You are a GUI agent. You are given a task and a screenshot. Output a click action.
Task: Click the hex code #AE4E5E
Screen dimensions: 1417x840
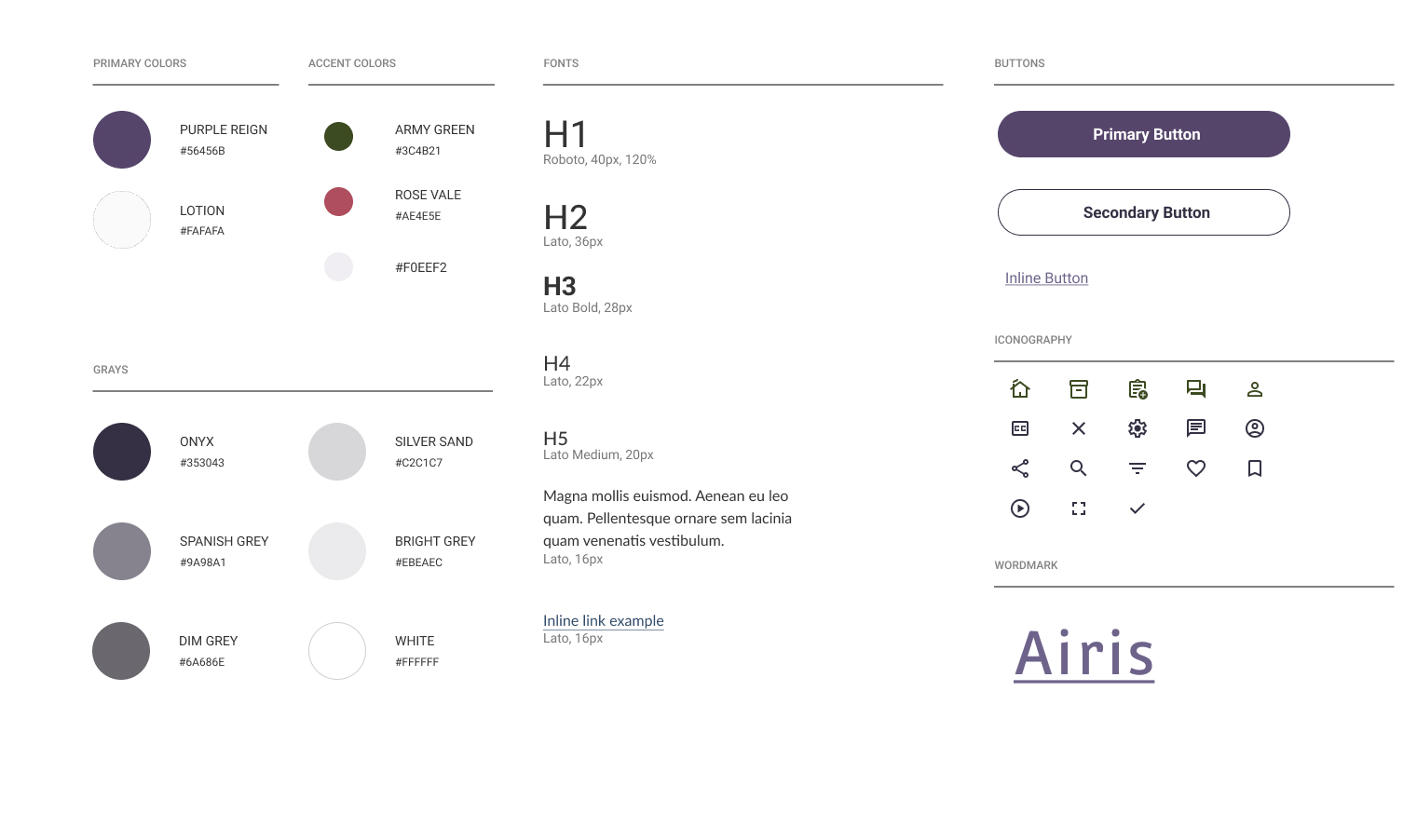[417, 216]
